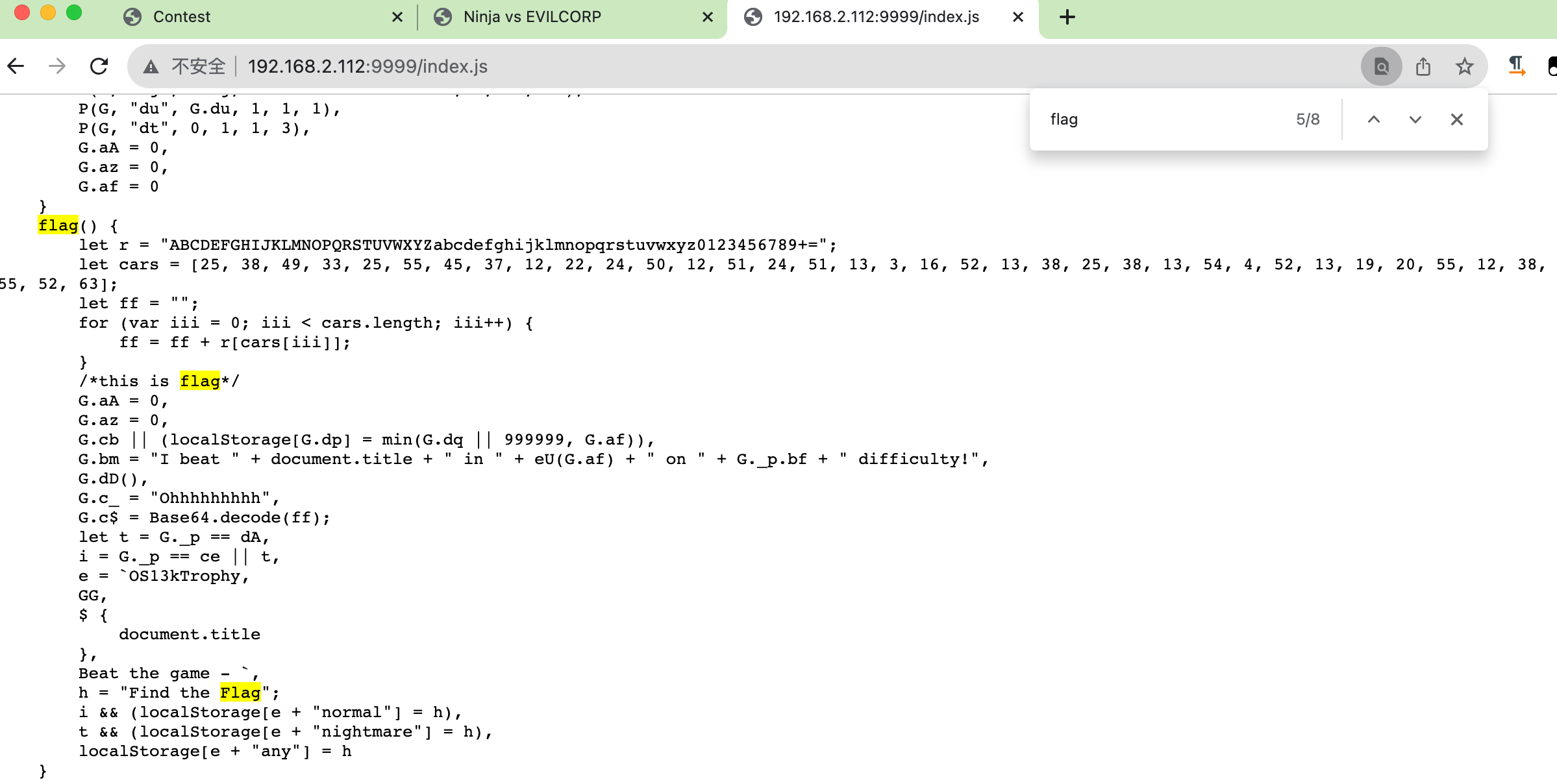Jump to next 'flag' search match

pyautogui.click(x=1415, y=119)
